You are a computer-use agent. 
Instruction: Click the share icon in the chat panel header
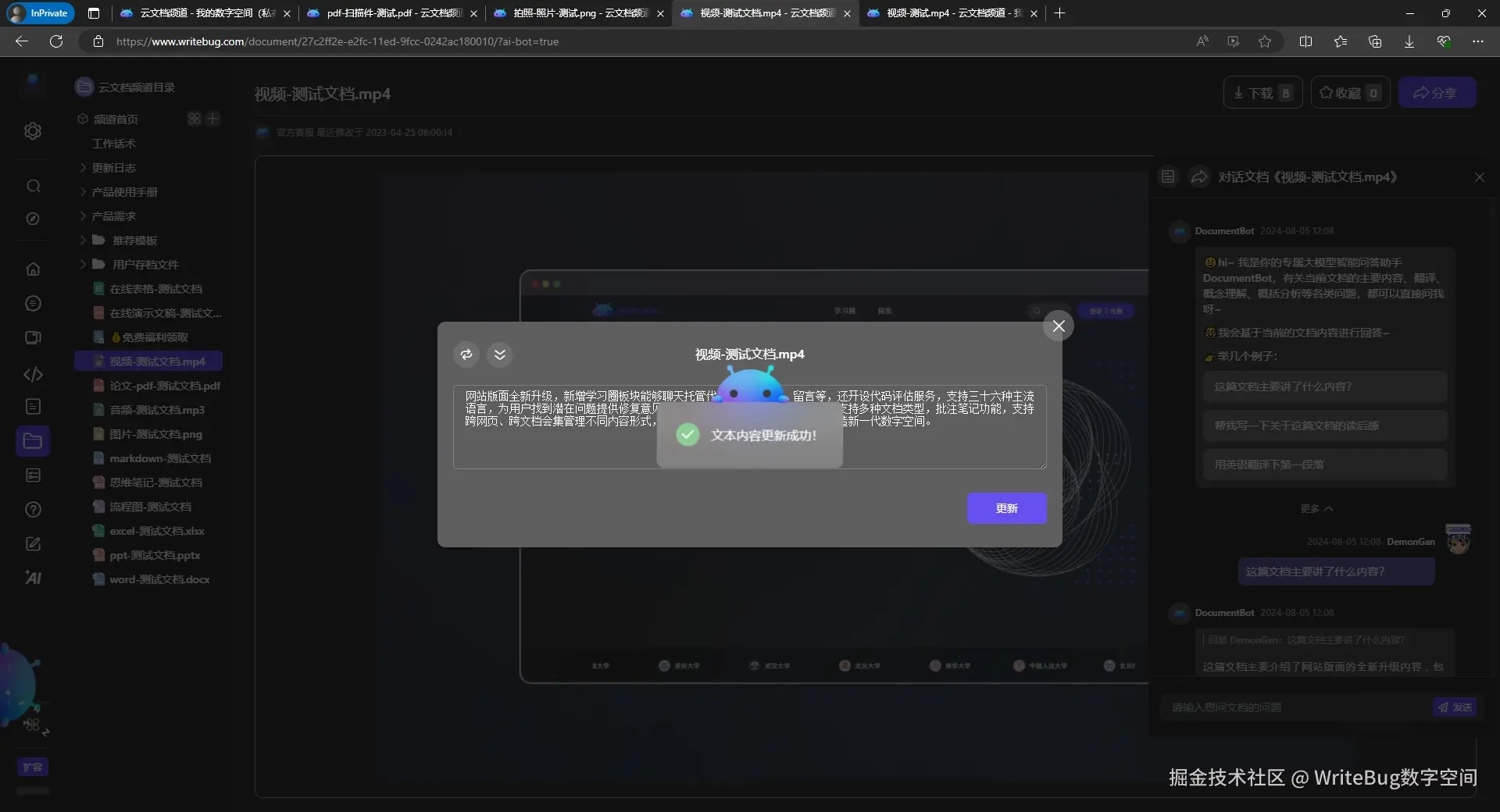1199,176
